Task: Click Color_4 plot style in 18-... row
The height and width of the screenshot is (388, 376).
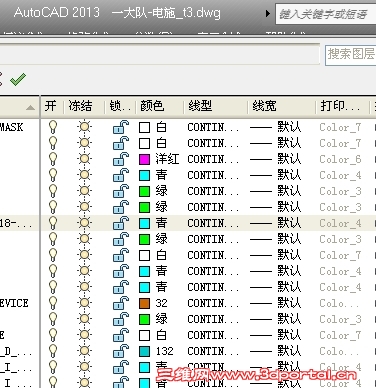Action: pos(340,223)
